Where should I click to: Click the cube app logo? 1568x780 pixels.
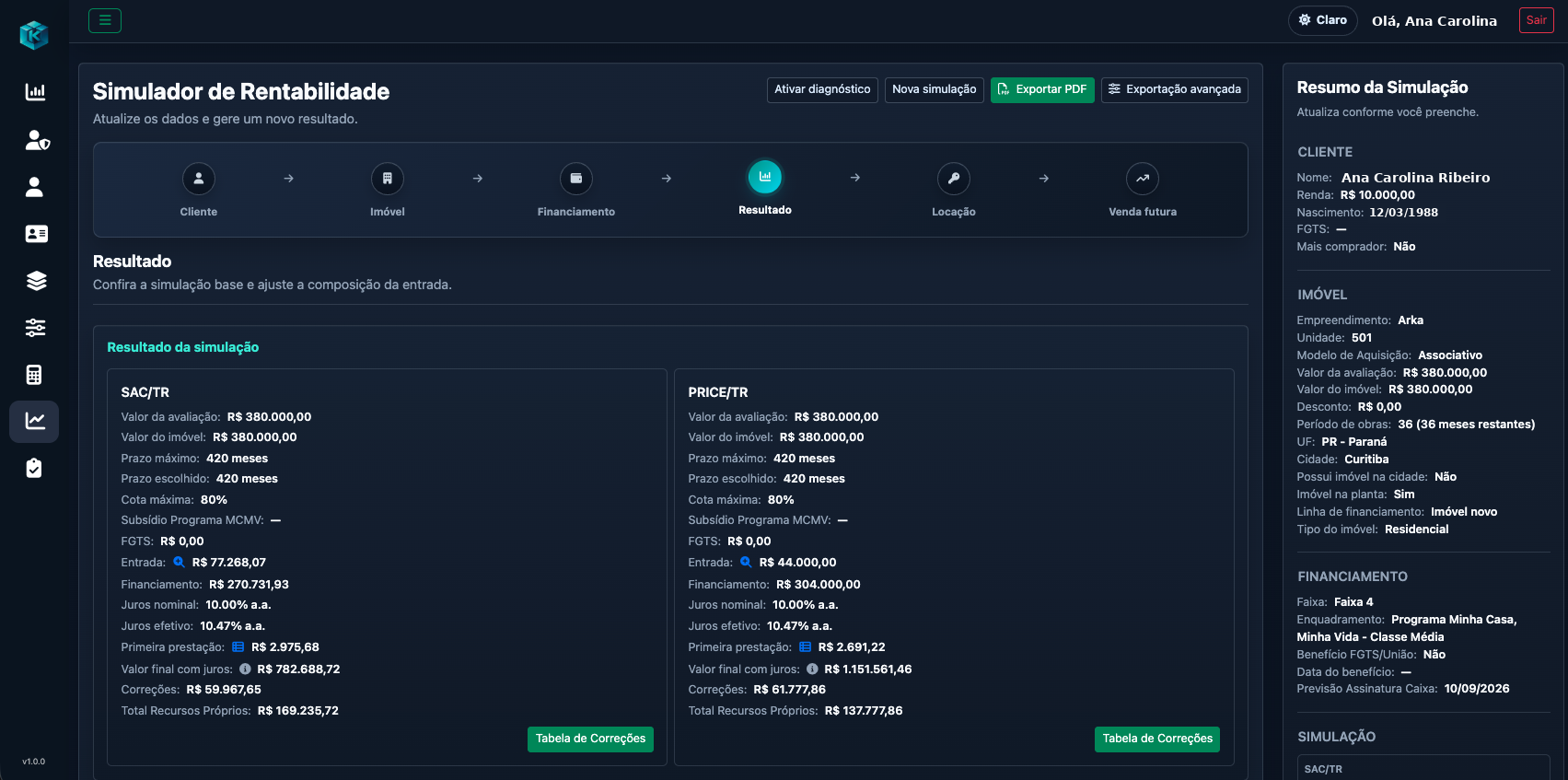coord(34,35)
